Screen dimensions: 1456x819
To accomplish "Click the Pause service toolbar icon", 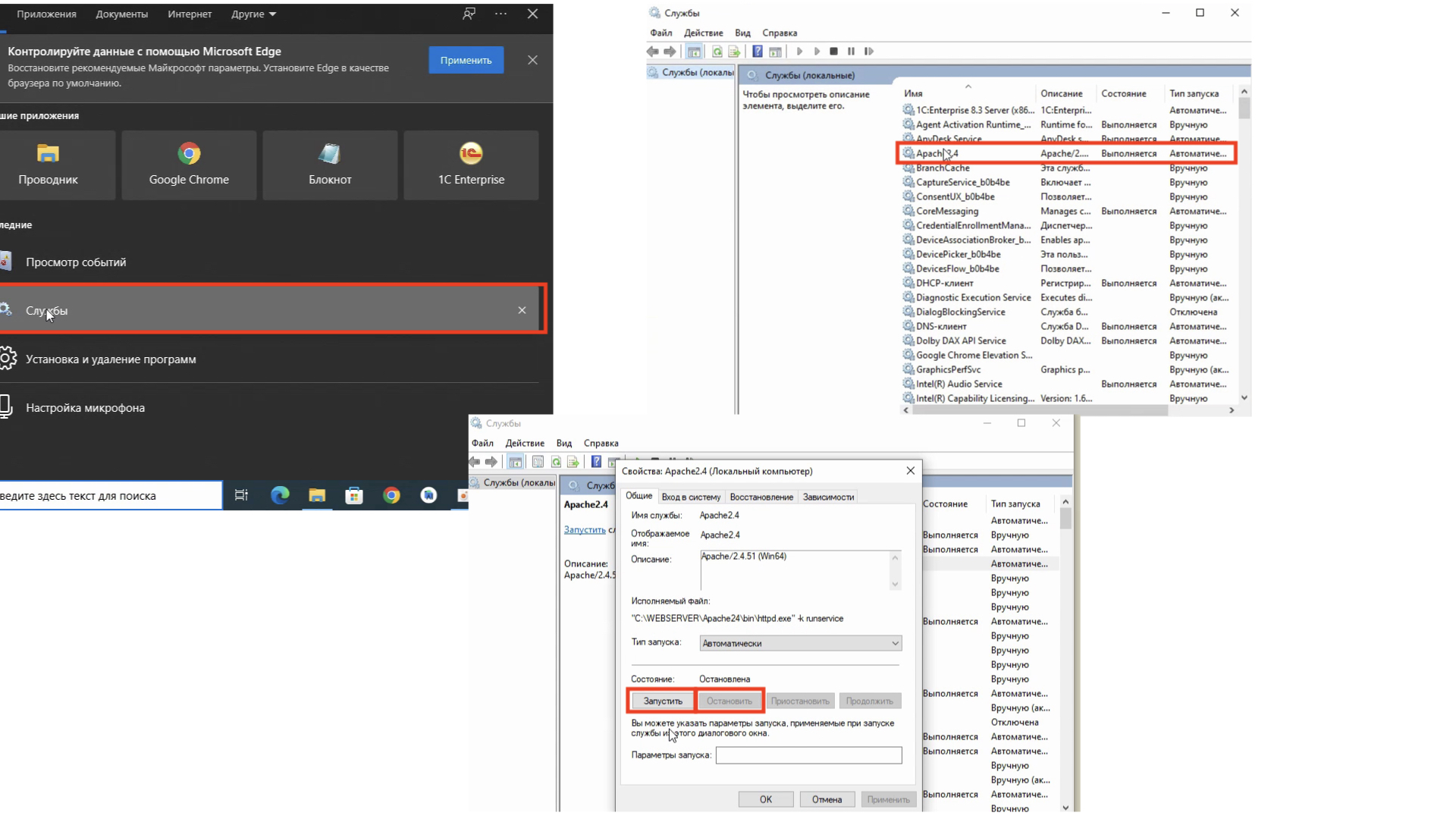I will click(851, 52).
